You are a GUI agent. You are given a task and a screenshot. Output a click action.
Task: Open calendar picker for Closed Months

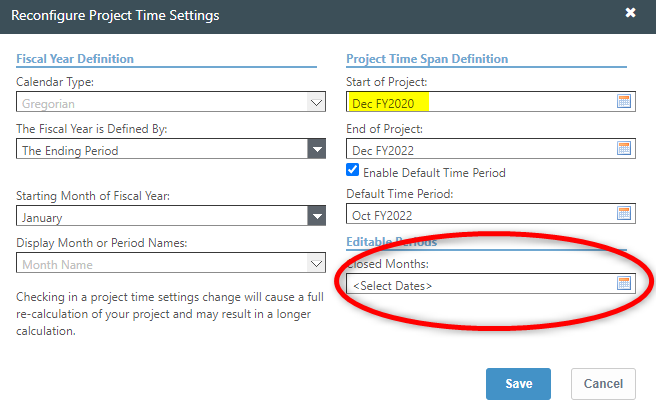coord(624,284)
